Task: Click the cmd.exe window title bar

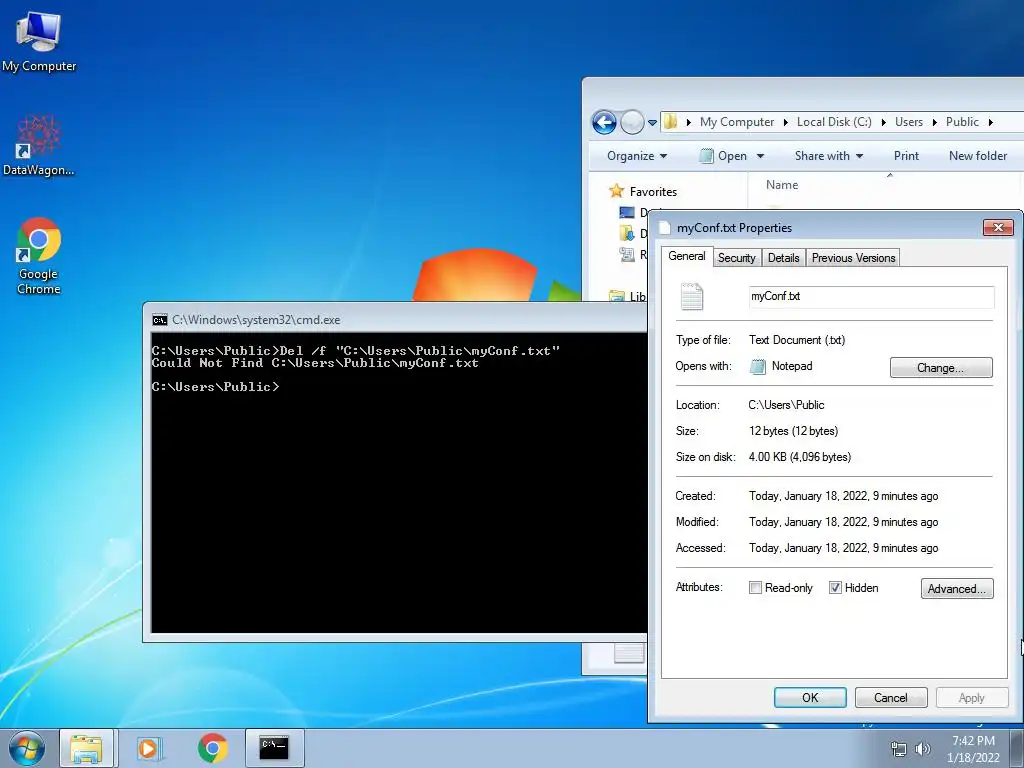Action: pos(395,320)
